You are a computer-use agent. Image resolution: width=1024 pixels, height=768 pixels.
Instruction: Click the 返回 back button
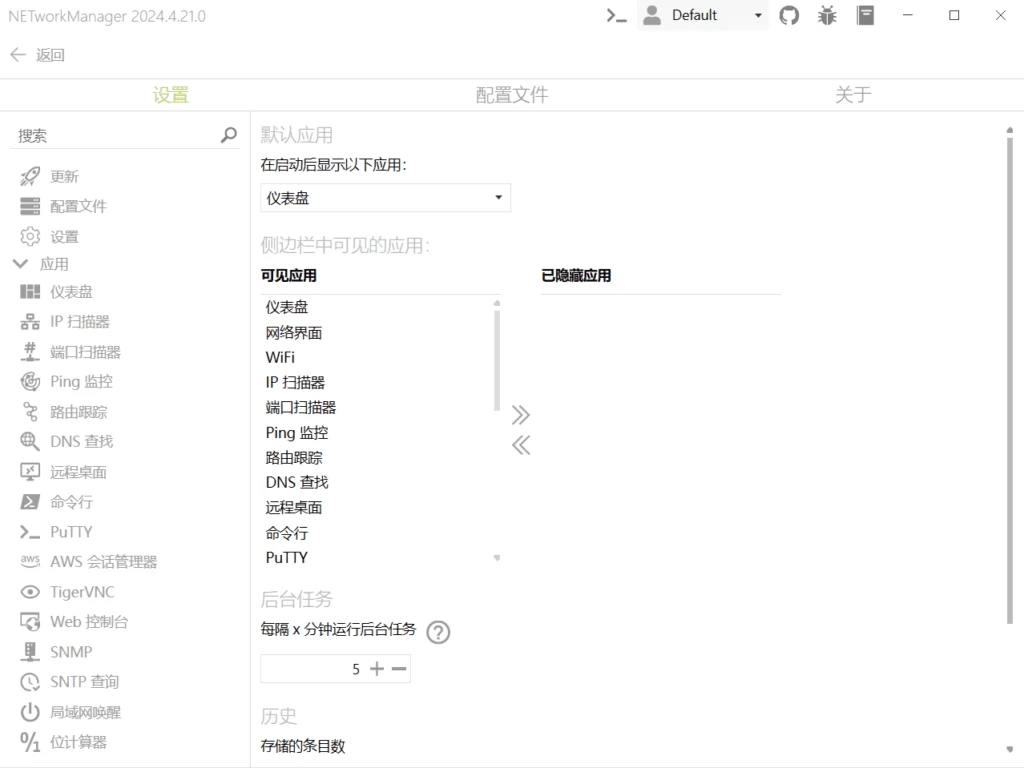(37, 55)
